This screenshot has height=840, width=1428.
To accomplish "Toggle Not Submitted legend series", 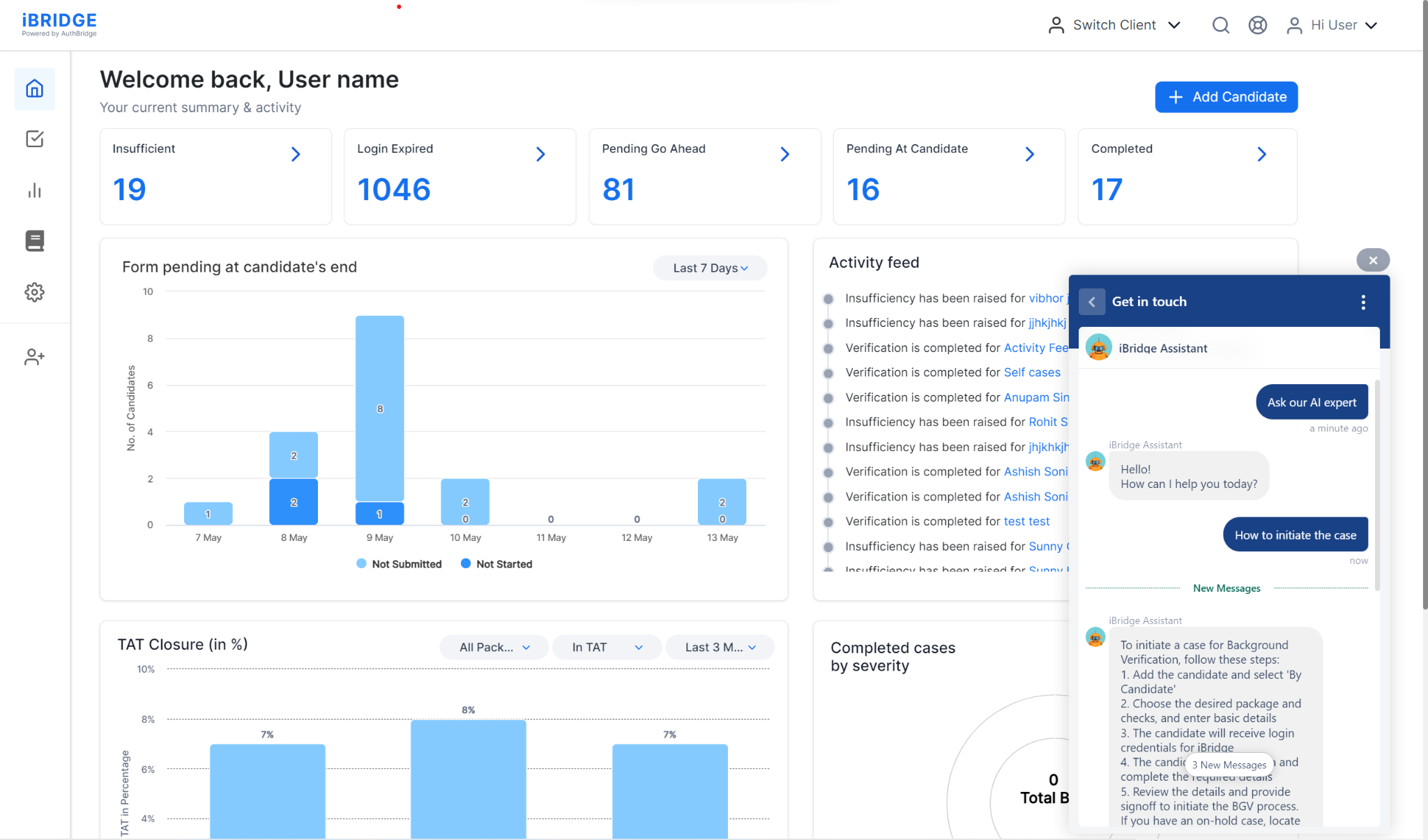I will coord(399,564).
